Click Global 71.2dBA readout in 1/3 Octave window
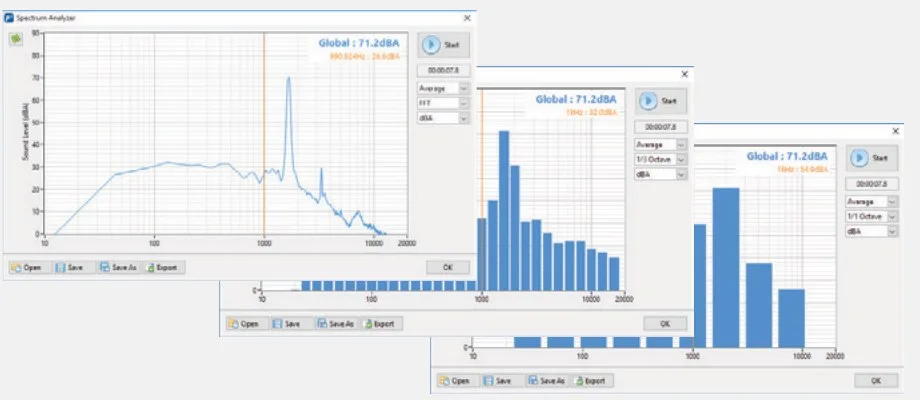This screenshot has width=920, height=400. coord(576,99)
